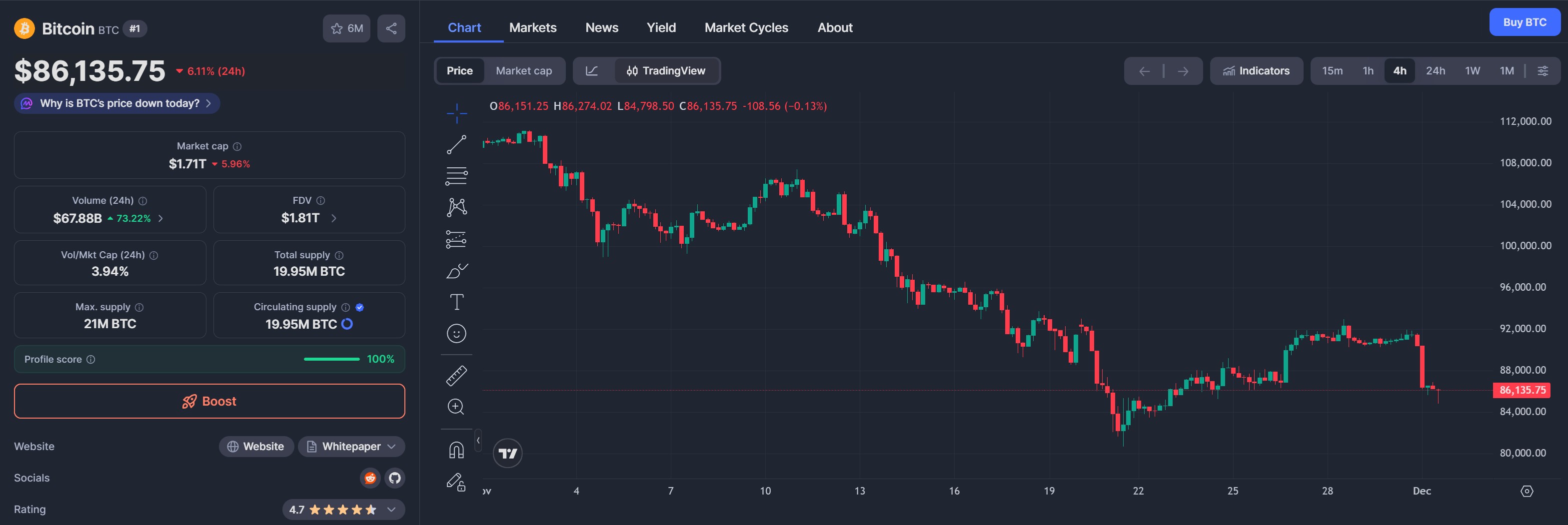The height and width of the screenshot is (525, 1568).
Task: Click the zoom in magnifier tool
Action: point(456,407)
